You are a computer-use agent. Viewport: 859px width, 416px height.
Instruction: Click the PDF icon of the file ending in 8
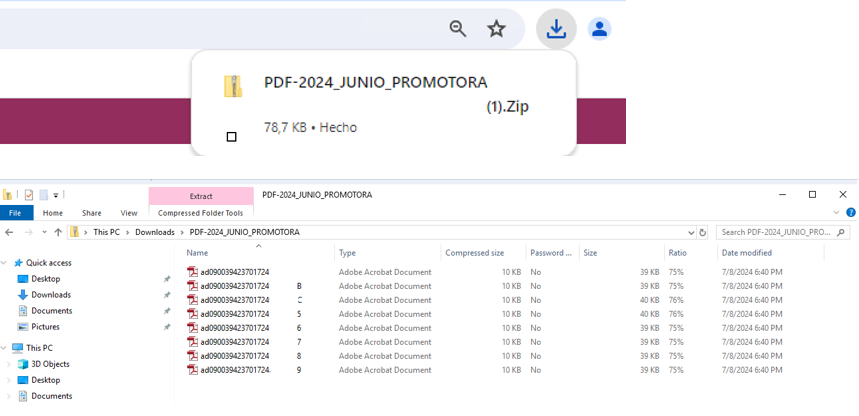(192, 356)
